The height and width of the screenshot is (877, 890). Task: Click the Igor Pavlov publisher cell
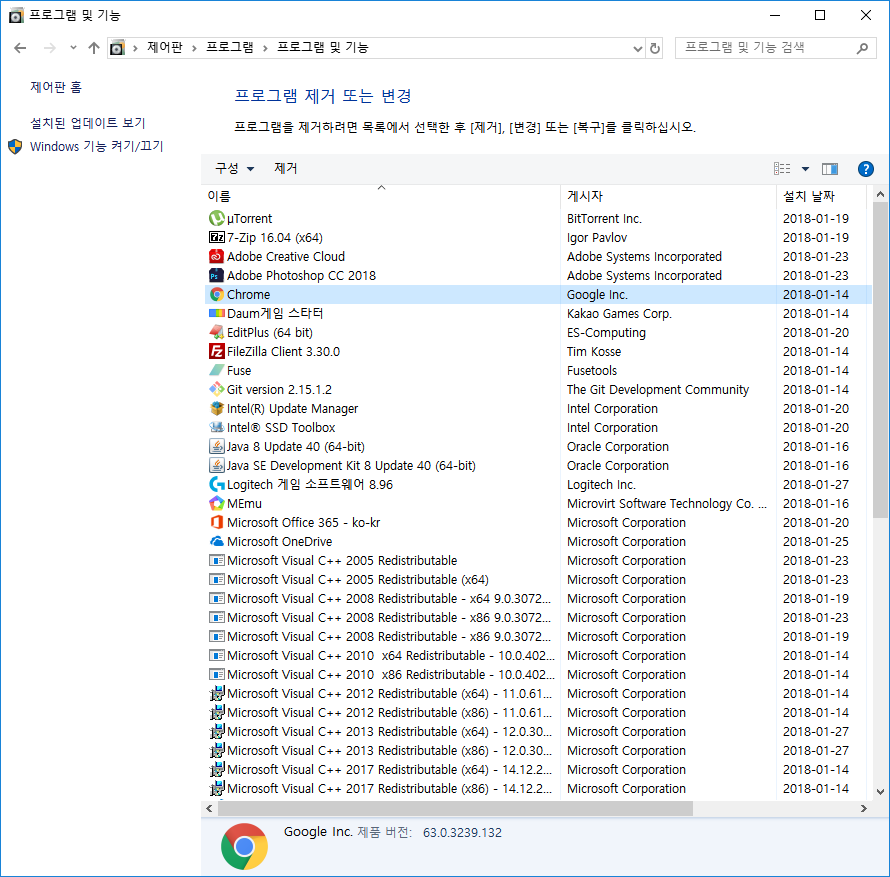pos(597,237)
